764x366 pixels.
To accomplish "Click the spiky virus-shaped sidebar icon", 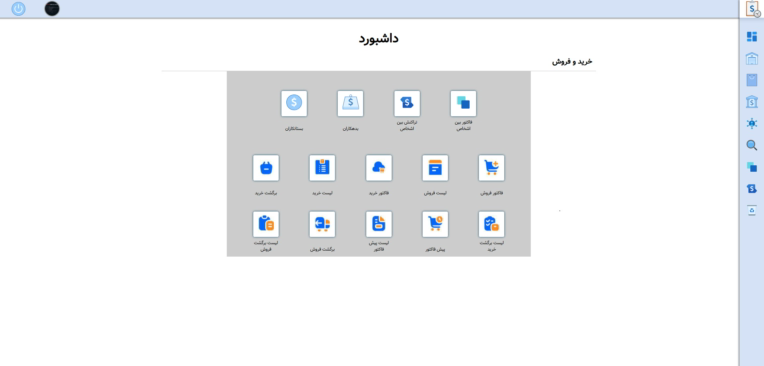I will click(x=752, y=123).
